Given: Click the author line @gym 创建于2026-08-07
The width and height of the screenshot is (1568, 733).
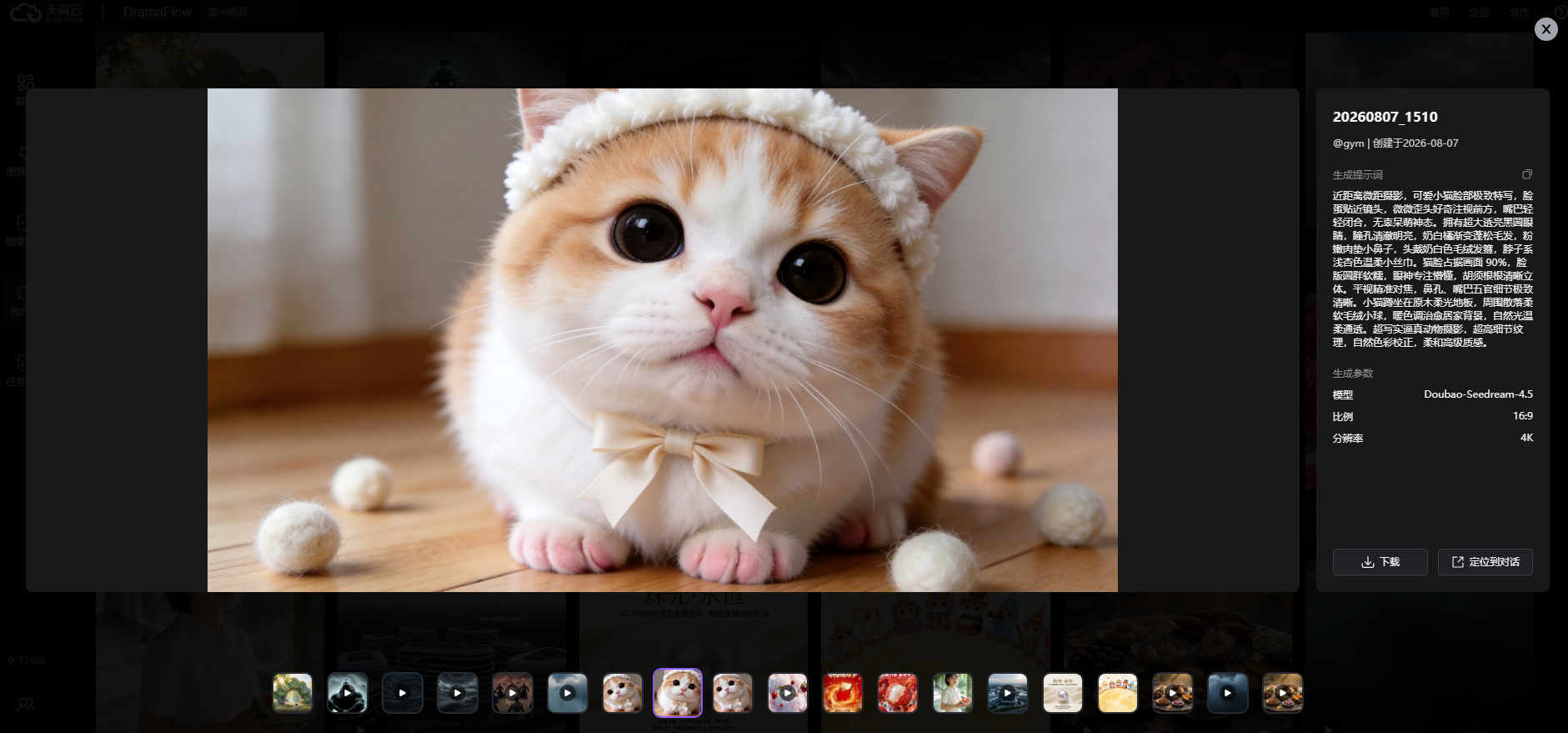Looking at the screenshot, I should coord(1395,143).
